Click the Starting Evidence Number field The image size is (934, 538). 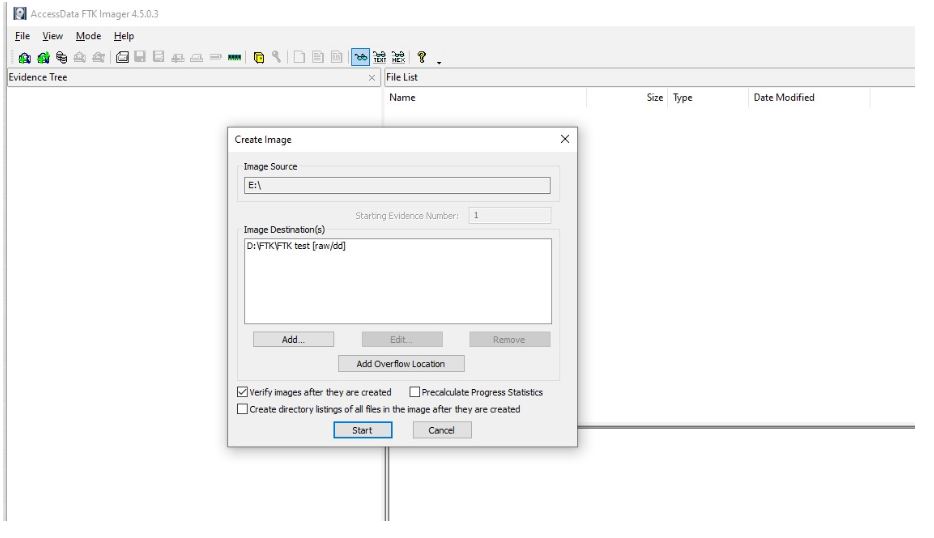(x=509, y=215)
